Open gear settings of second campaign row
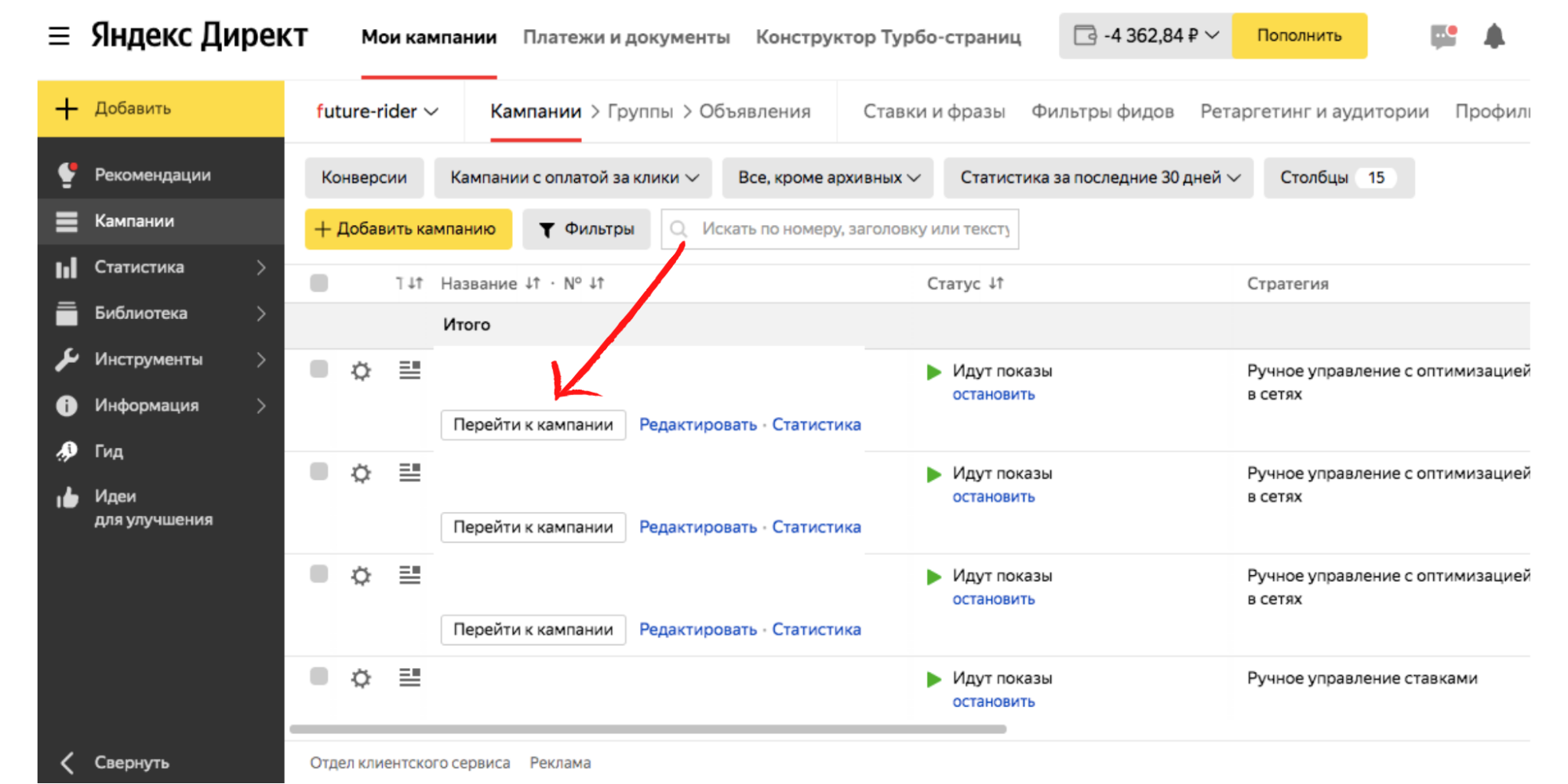The image size is (1568, 784). [361, 474]
